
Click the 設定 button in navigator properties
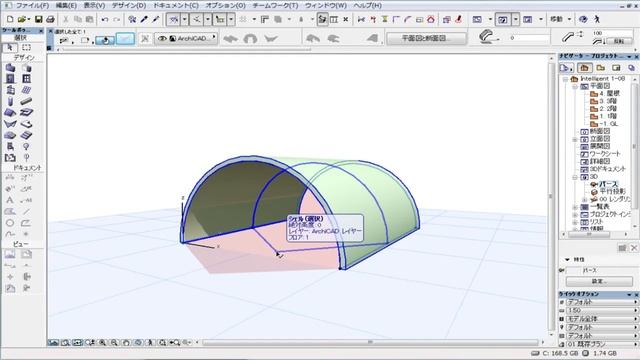pos(599,281)
